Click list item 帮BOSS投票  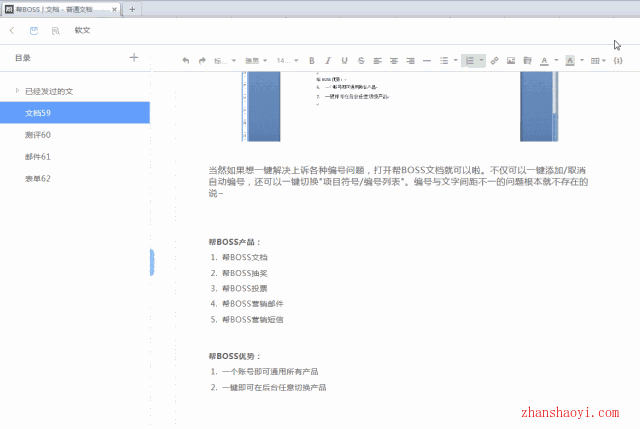tap(245, 289)
